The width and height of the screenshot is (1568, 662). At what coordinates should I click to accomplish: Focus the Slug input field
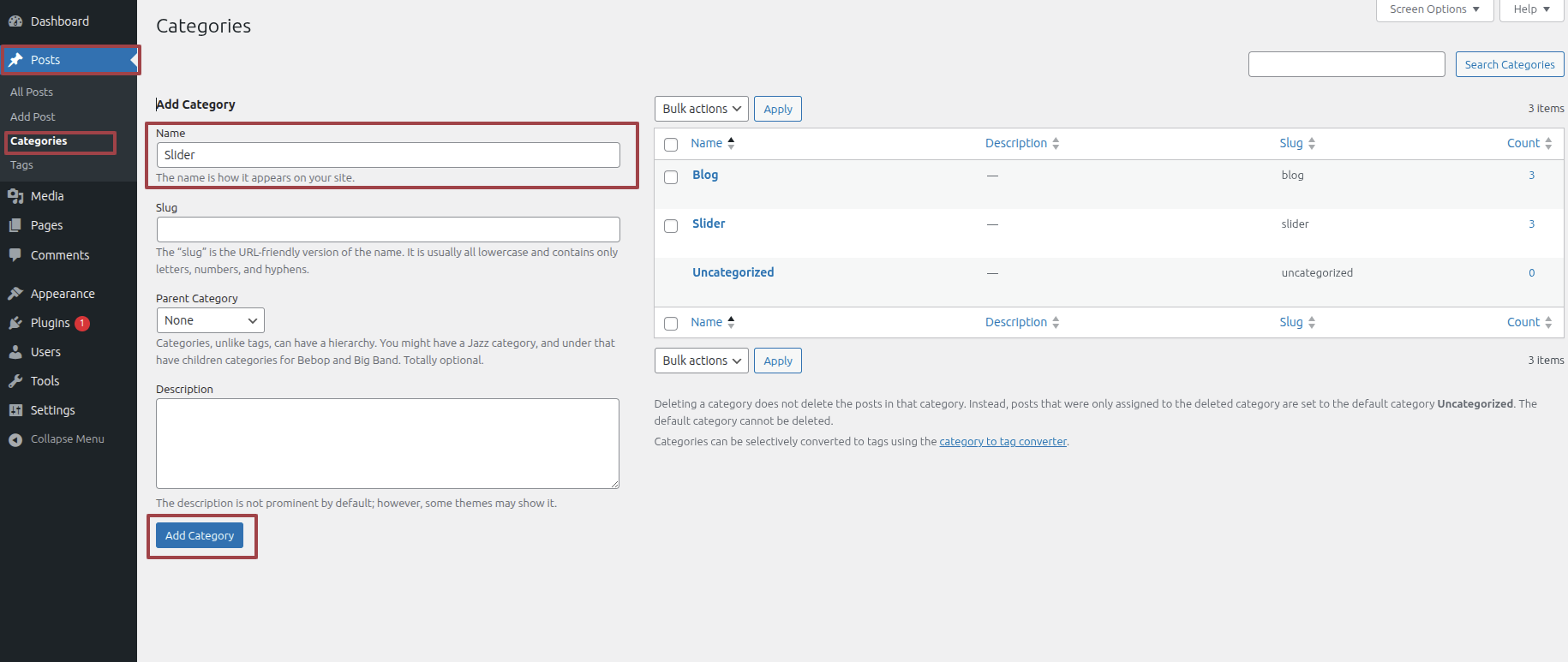(x=388, y=230)
